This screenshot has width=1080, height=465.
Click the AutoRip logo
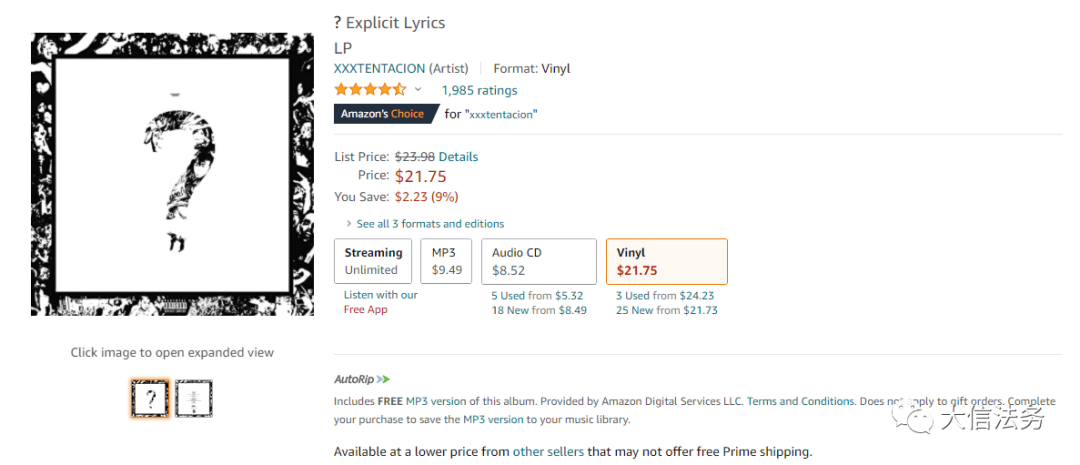coord(362,379)
